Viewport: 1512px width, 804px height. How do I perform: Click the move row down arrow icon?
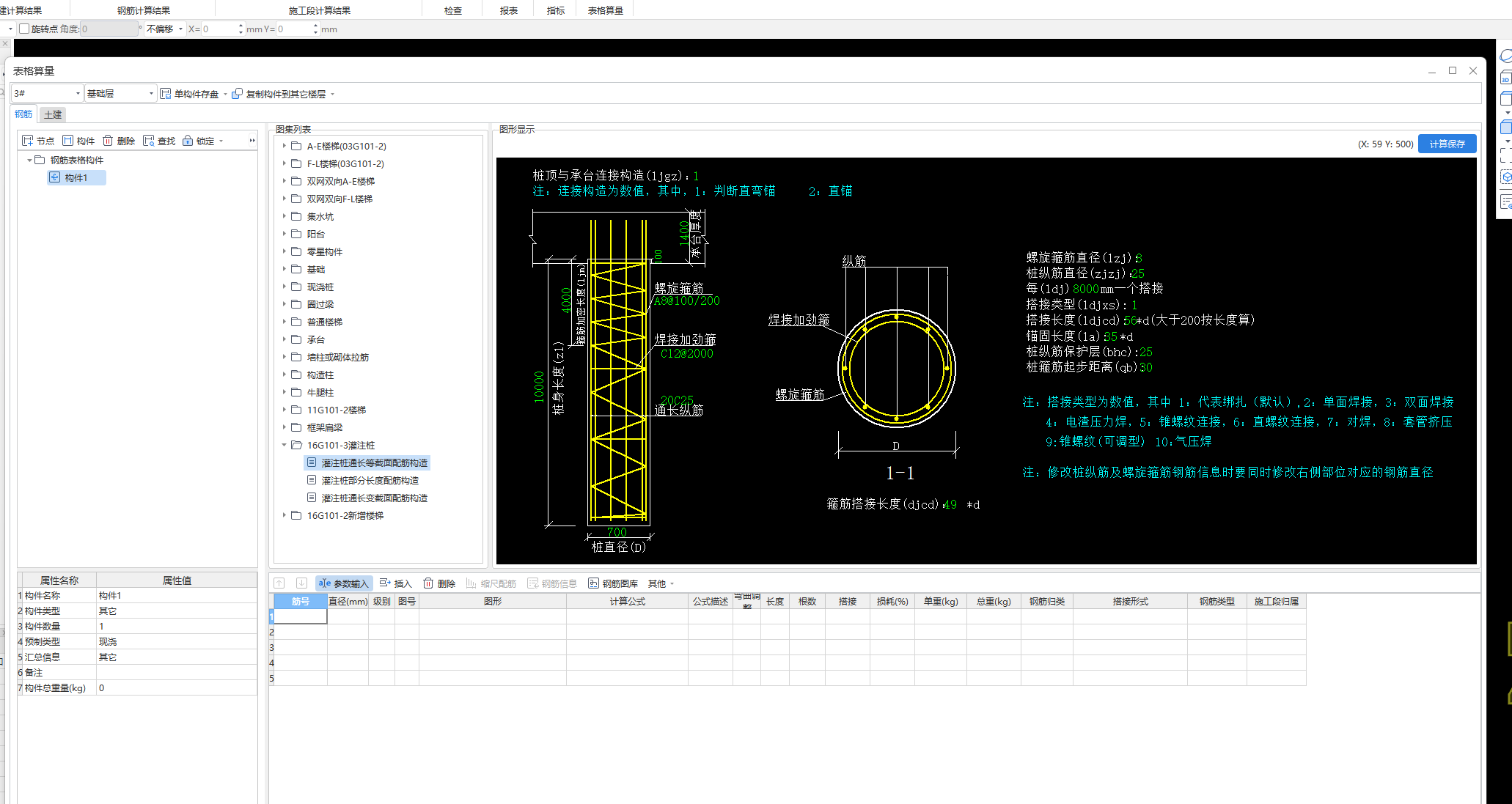pyautogui.click(x=301, y=583)
